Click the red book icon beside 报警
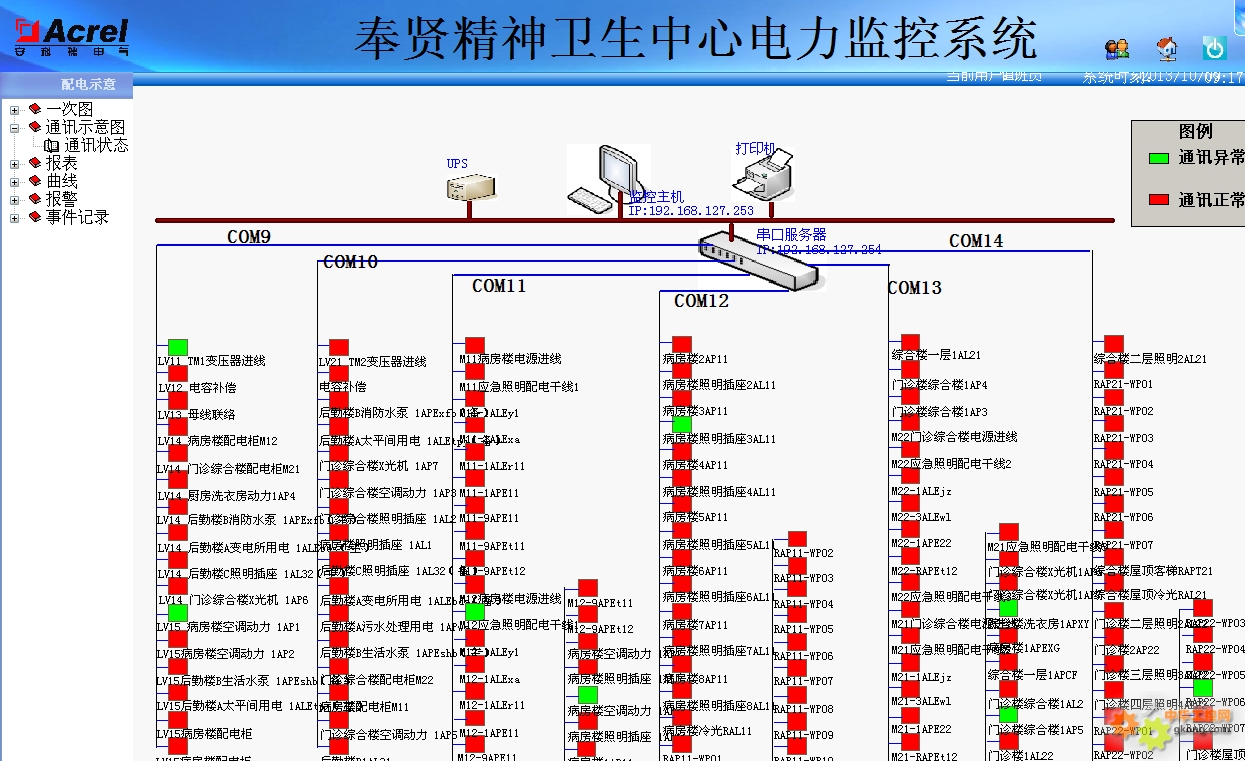 click(35, 199)
